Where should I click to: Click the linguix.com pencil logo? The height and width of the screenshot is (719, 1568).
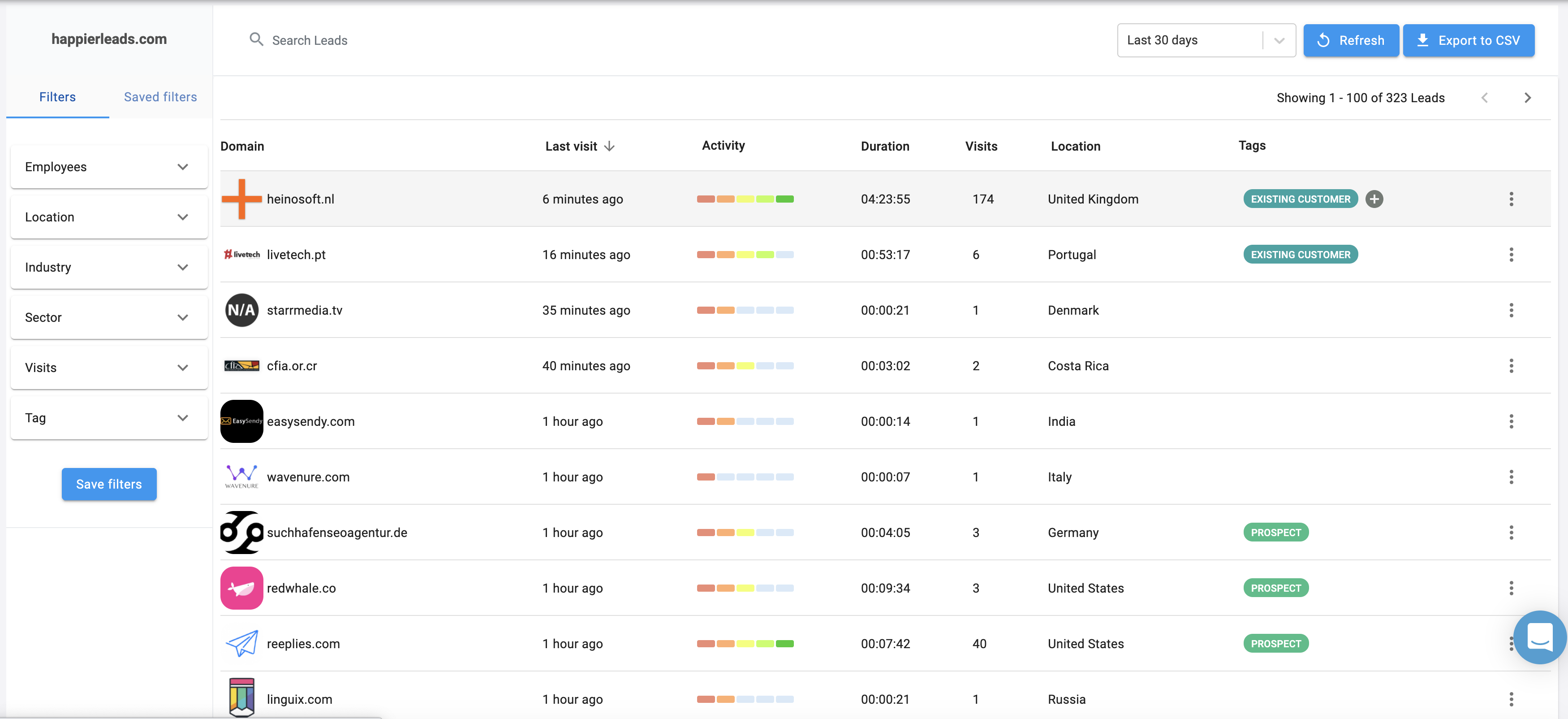[x=241, y=699]
